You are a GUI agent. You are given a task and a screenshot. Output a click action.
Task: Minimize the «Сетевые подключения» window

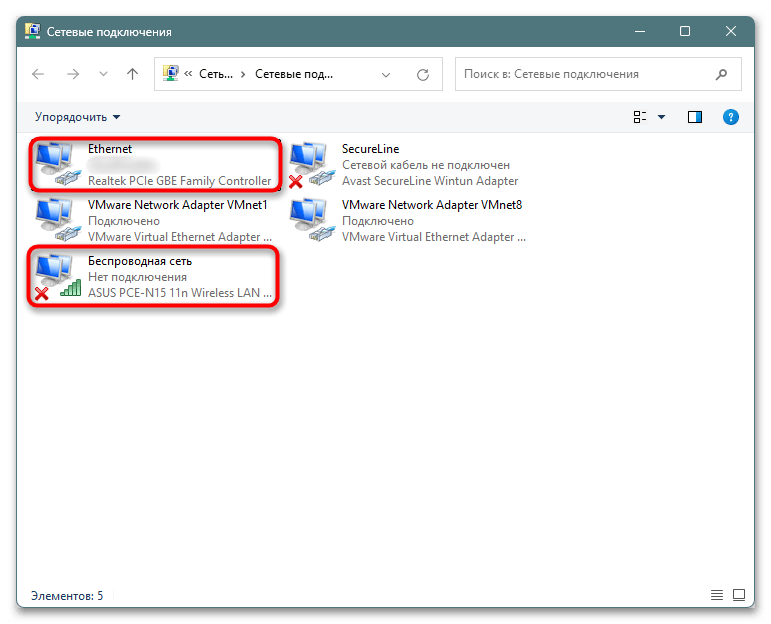point(640,31)
